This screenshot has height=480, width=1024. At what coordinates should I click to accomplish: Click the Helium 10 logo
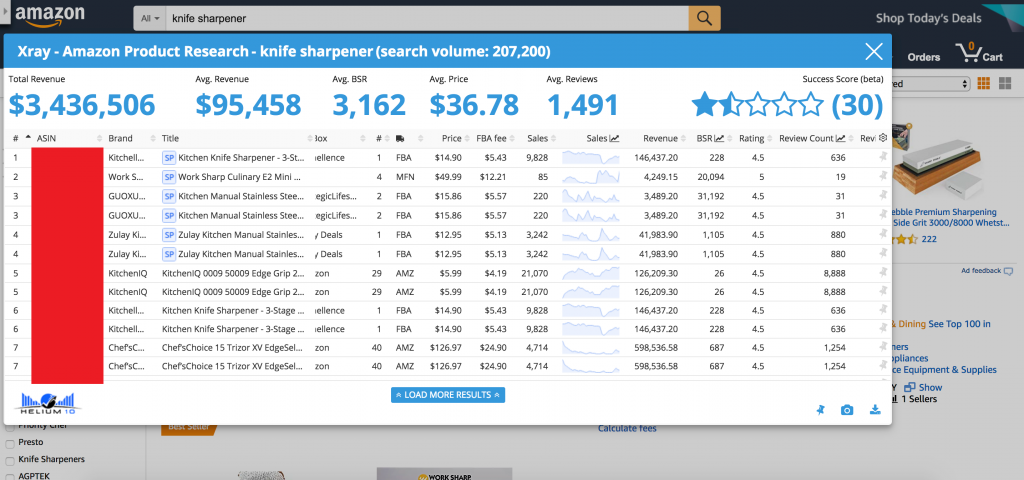coord(49,402)
